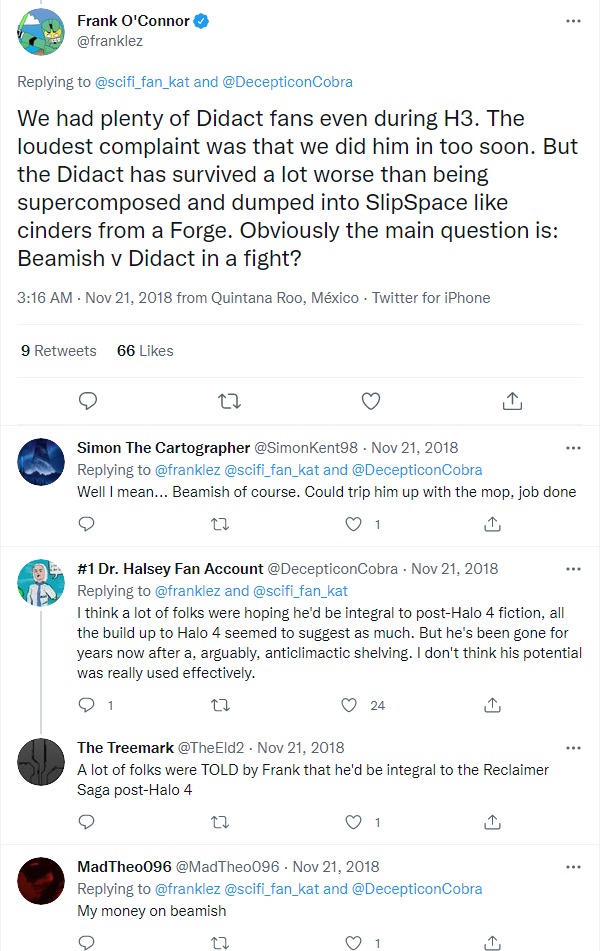
Task: Like the Dr. Halsey Fan Account tweet
Action: point(349,705)
